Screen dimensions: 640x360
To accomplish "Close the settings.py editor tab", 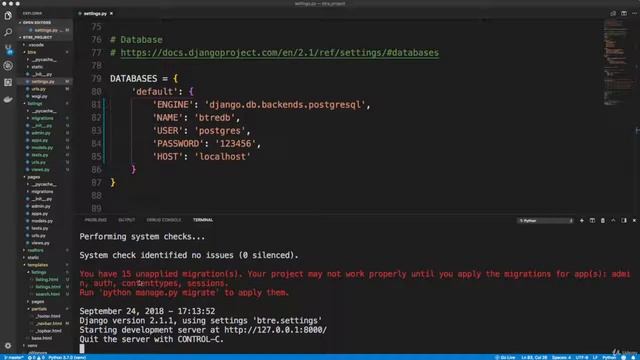I will pos(111,13).
